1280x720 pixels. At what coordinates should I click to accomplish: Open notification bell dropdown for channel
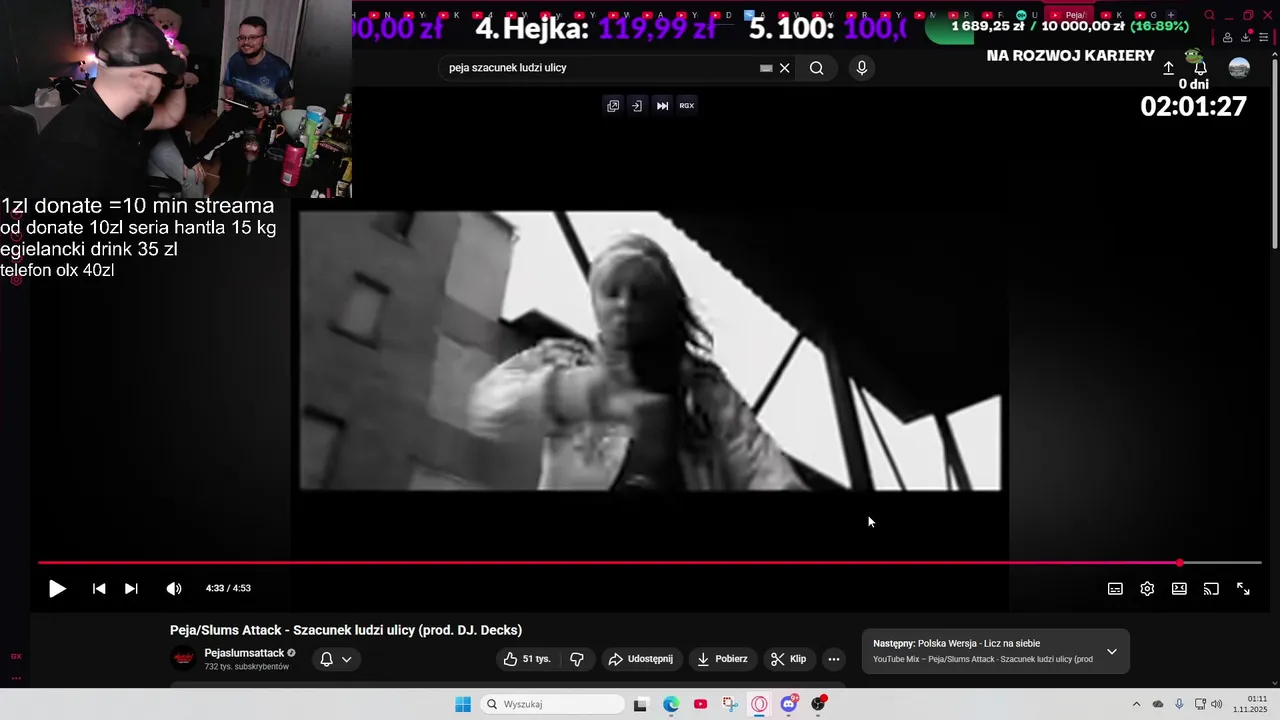[335, 659]
